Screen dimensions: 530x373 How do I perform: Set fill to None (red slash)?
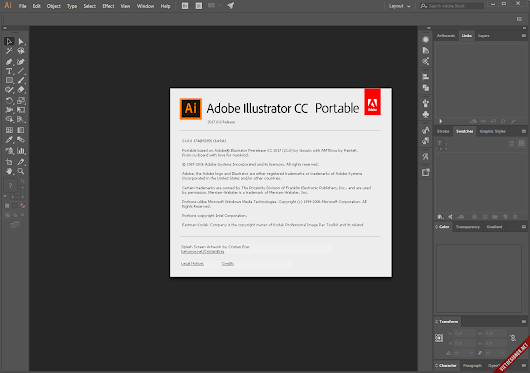(22, 205)
